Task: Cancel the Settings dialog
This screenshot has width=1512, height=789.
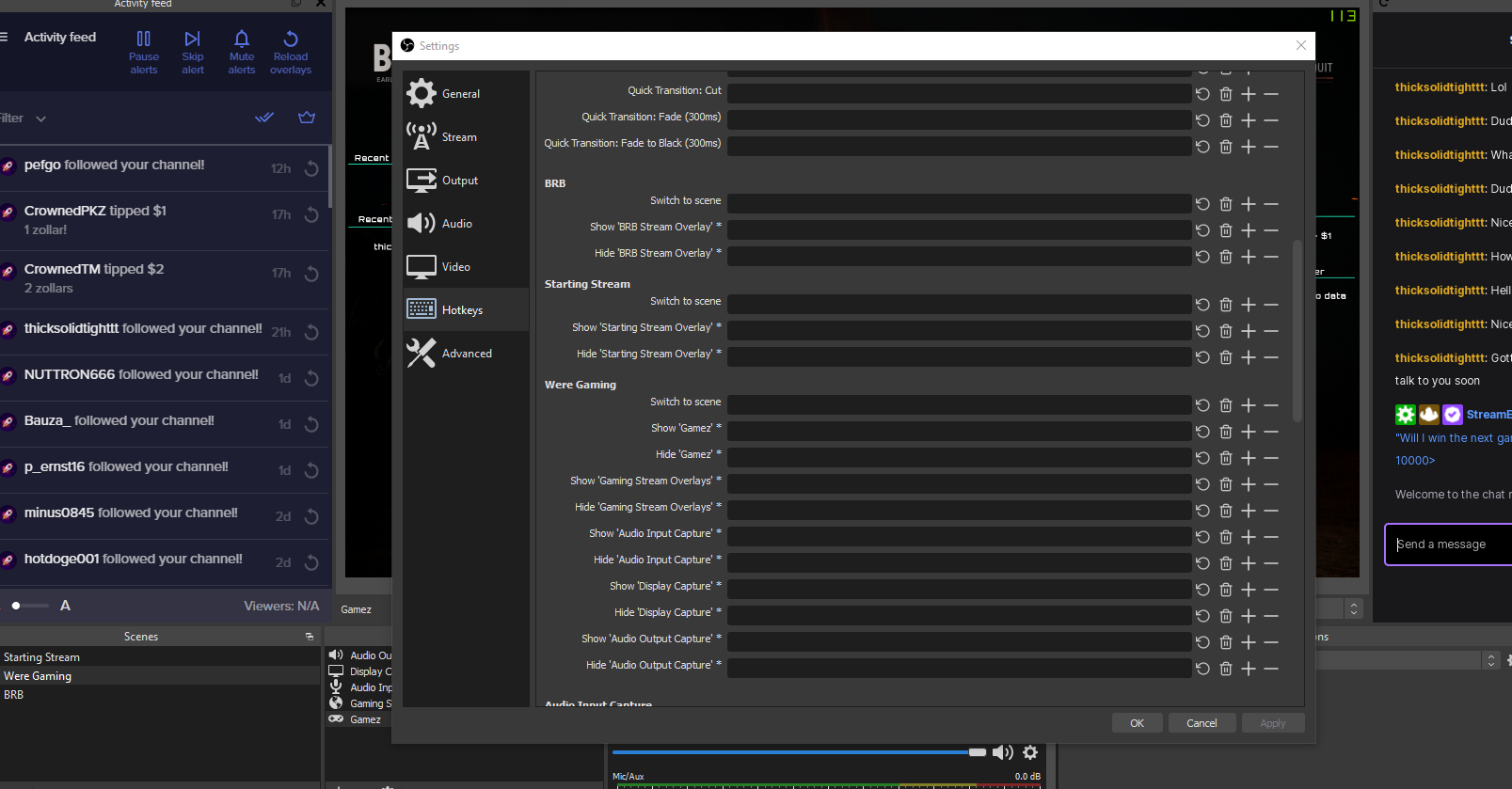Action: pyautogui.click(x=1202, y=723)
